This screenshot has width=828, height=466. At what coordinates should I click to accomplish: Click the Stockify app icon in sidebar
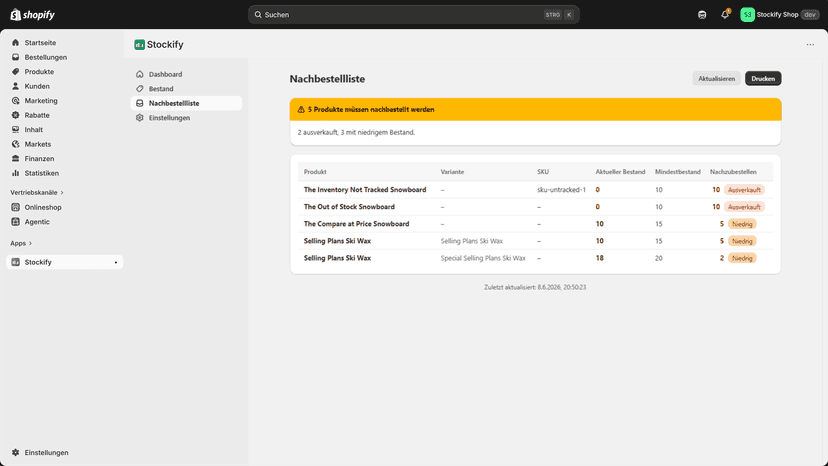pos(15,262)
